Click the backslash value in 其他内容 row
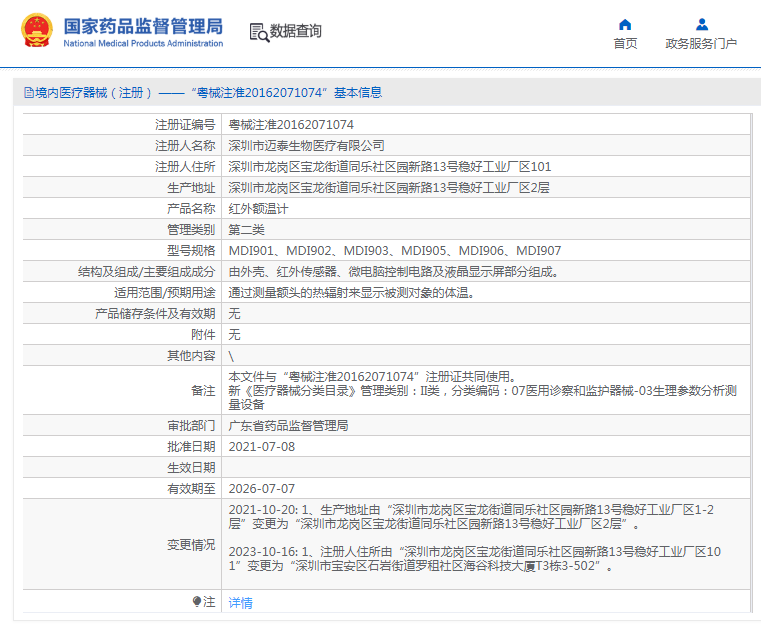This screenshot has height=624, width=761. (231, 356)
